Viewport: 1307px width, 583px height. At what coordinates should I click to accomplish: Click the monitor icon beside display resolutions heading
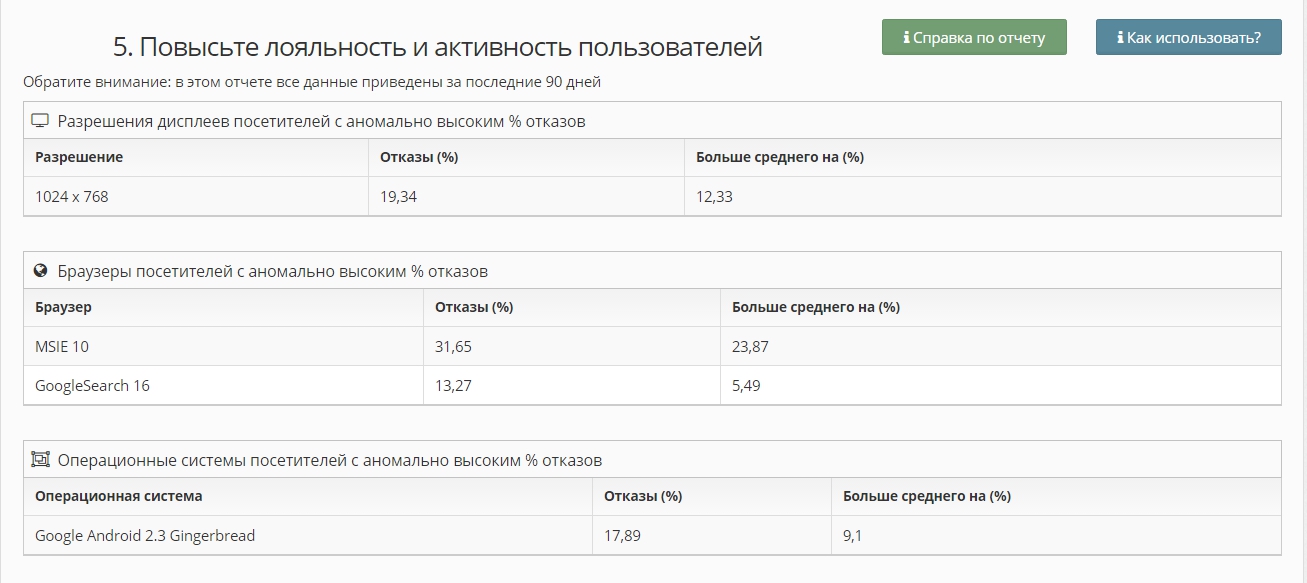[40, 121]
